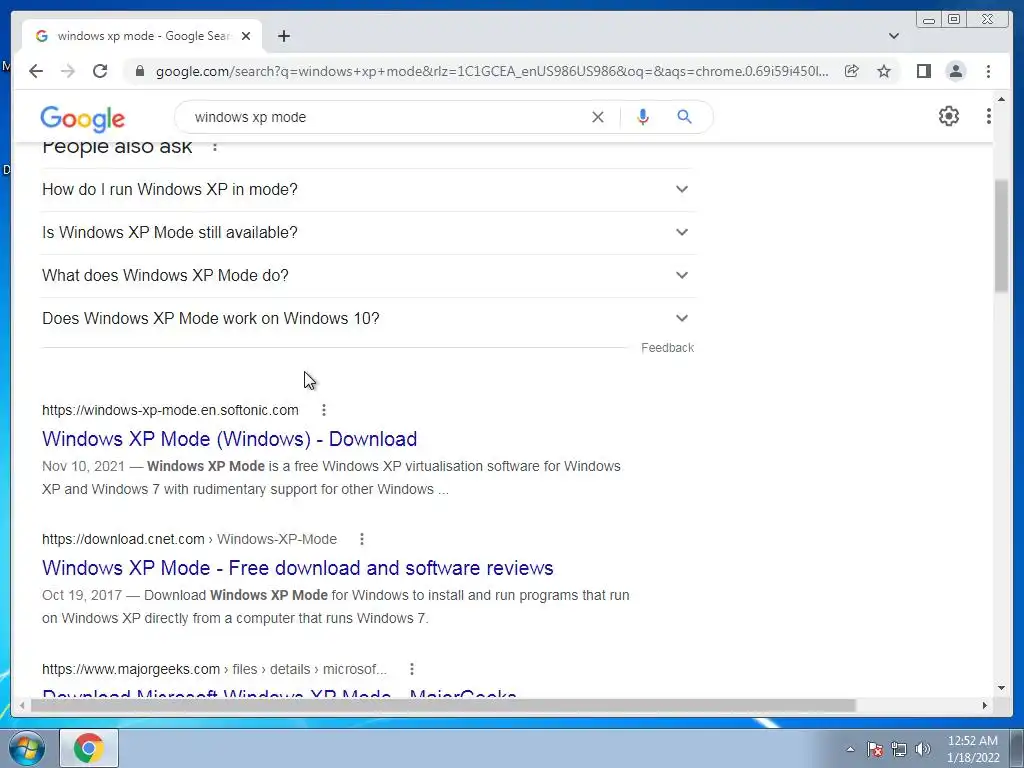Clear the search box with the X
1024x768 pixels.
598,117
